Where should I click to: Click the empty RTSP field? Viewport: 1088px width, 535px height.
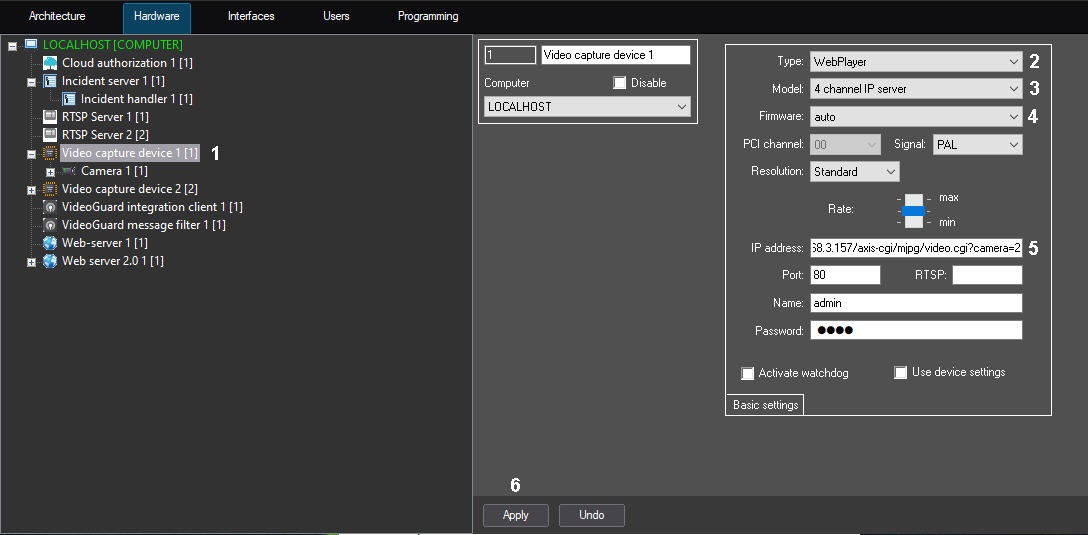click(x=987, y=275)
